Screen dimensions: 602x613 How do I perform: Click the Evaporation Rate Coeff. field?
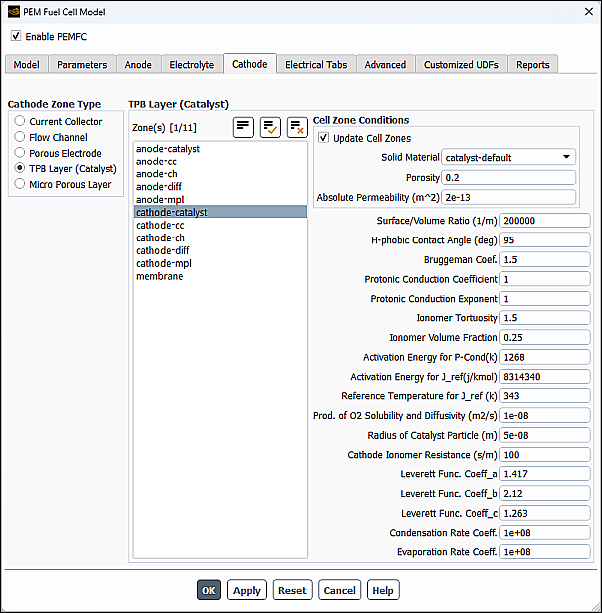coord(545,552)
